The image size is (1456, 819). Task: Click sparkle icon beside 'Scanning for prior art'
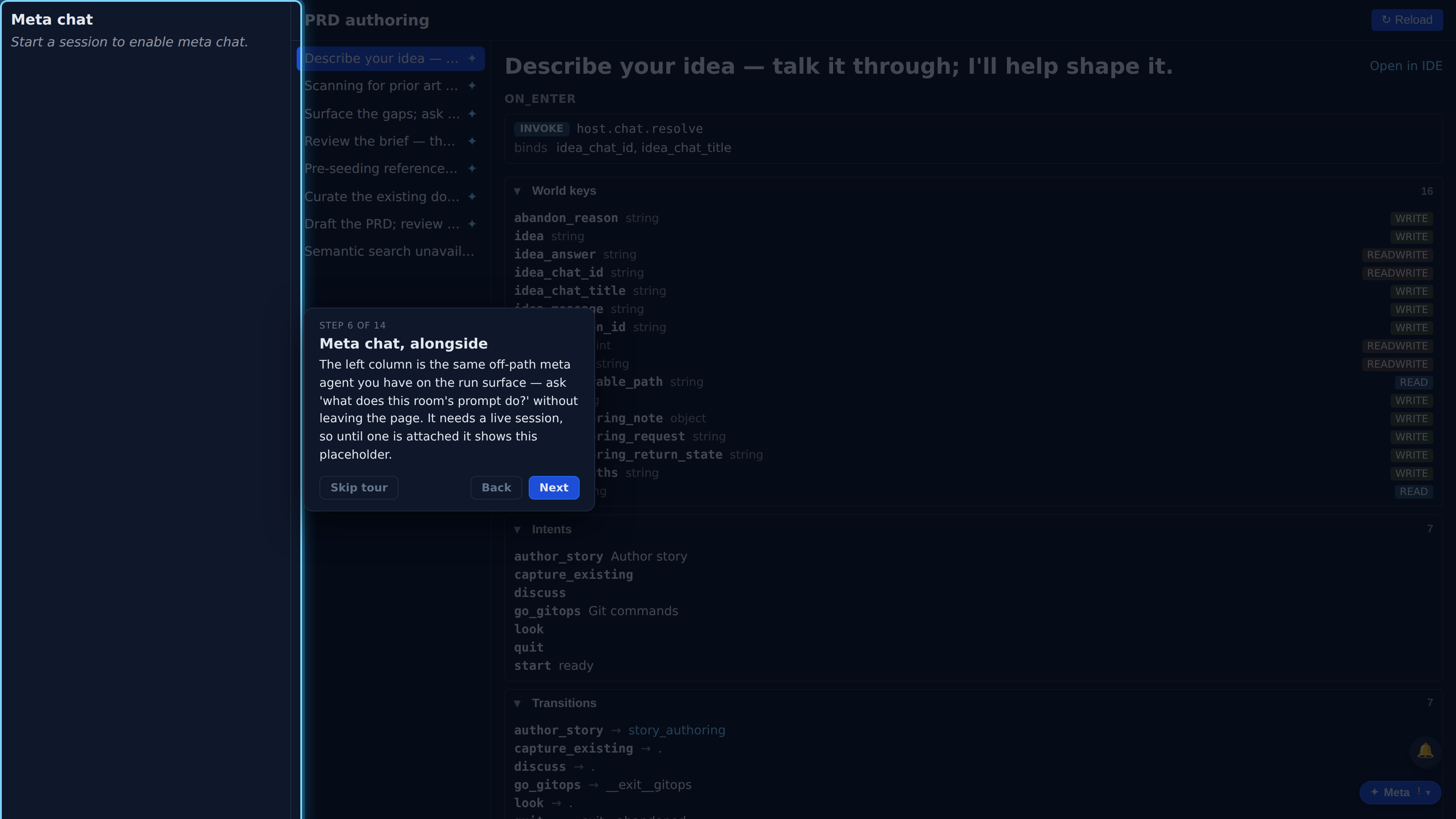pos(472,86)
